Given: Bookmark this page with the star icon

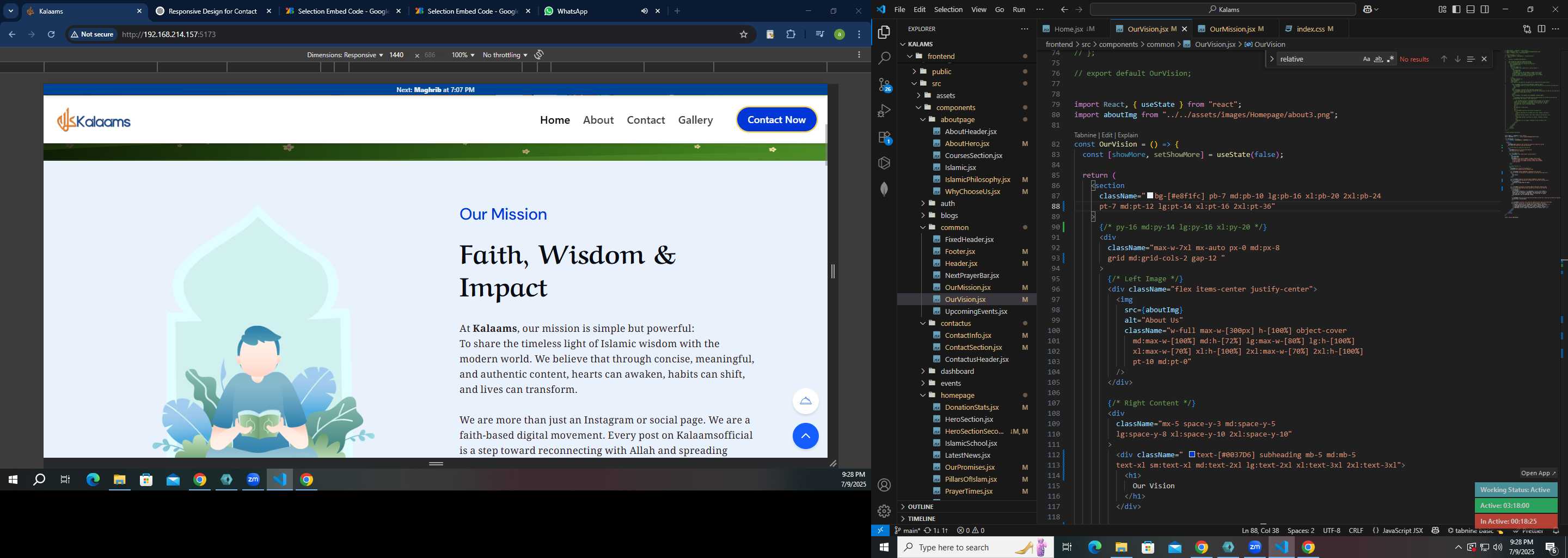Looking at the screenshot, I should pyautogui.click(x=743, y=35).
